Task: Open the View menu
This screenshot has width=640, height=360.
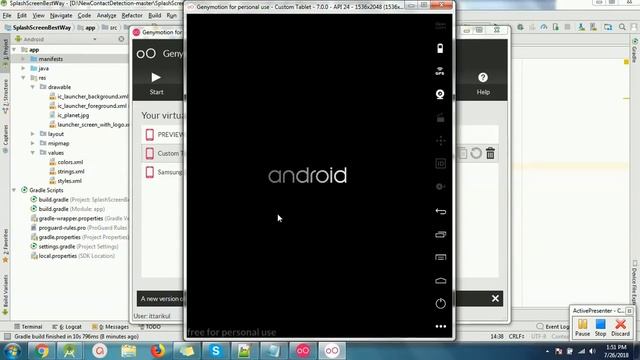Action: [x=38, y=16]
